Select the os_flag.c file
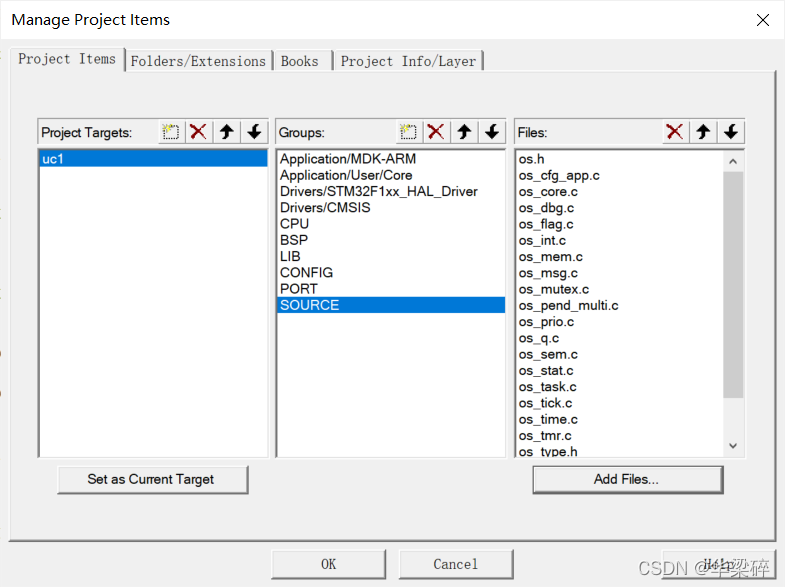785x587 pixels. coord(620,224)
